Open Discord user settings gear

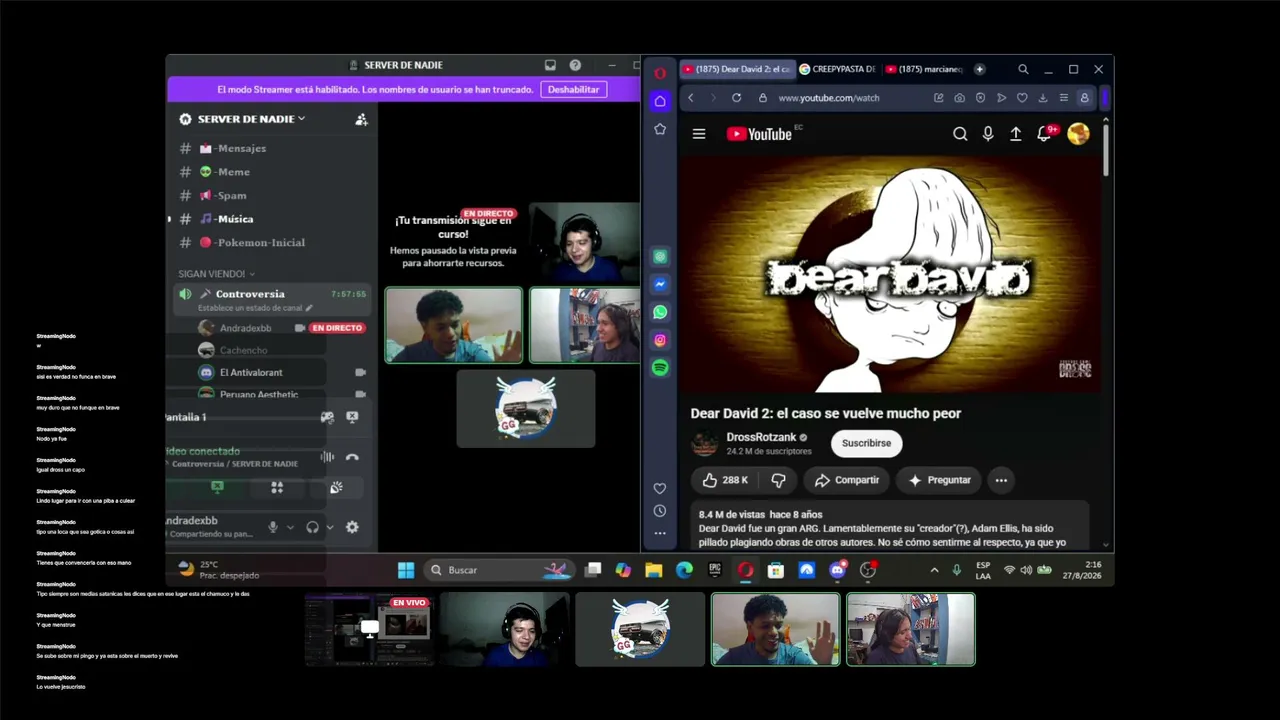click(x=352, y=527)
